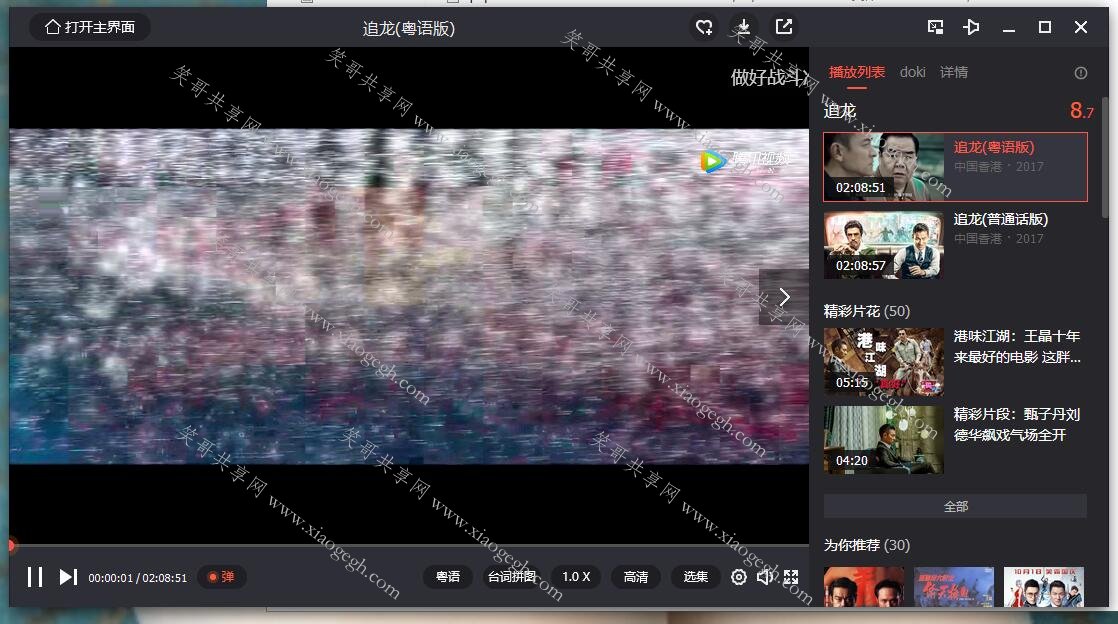Click the 8.7 rating score
The height and width of the screenshot is (624, 1118).
click(1082, 111)
